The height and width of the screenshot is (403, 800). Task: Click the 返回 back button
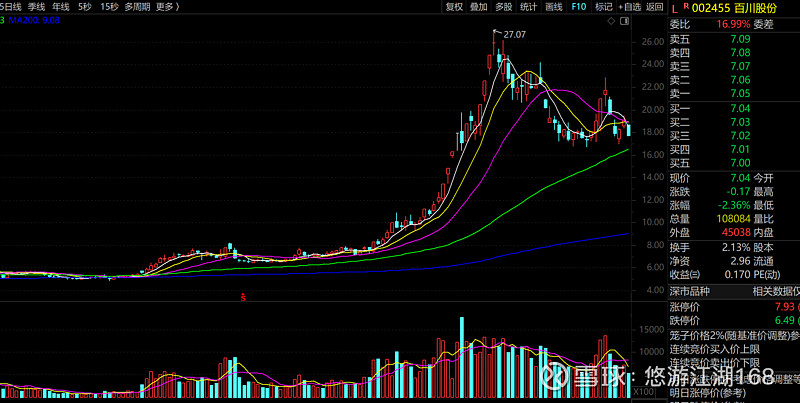pos(654,6)
